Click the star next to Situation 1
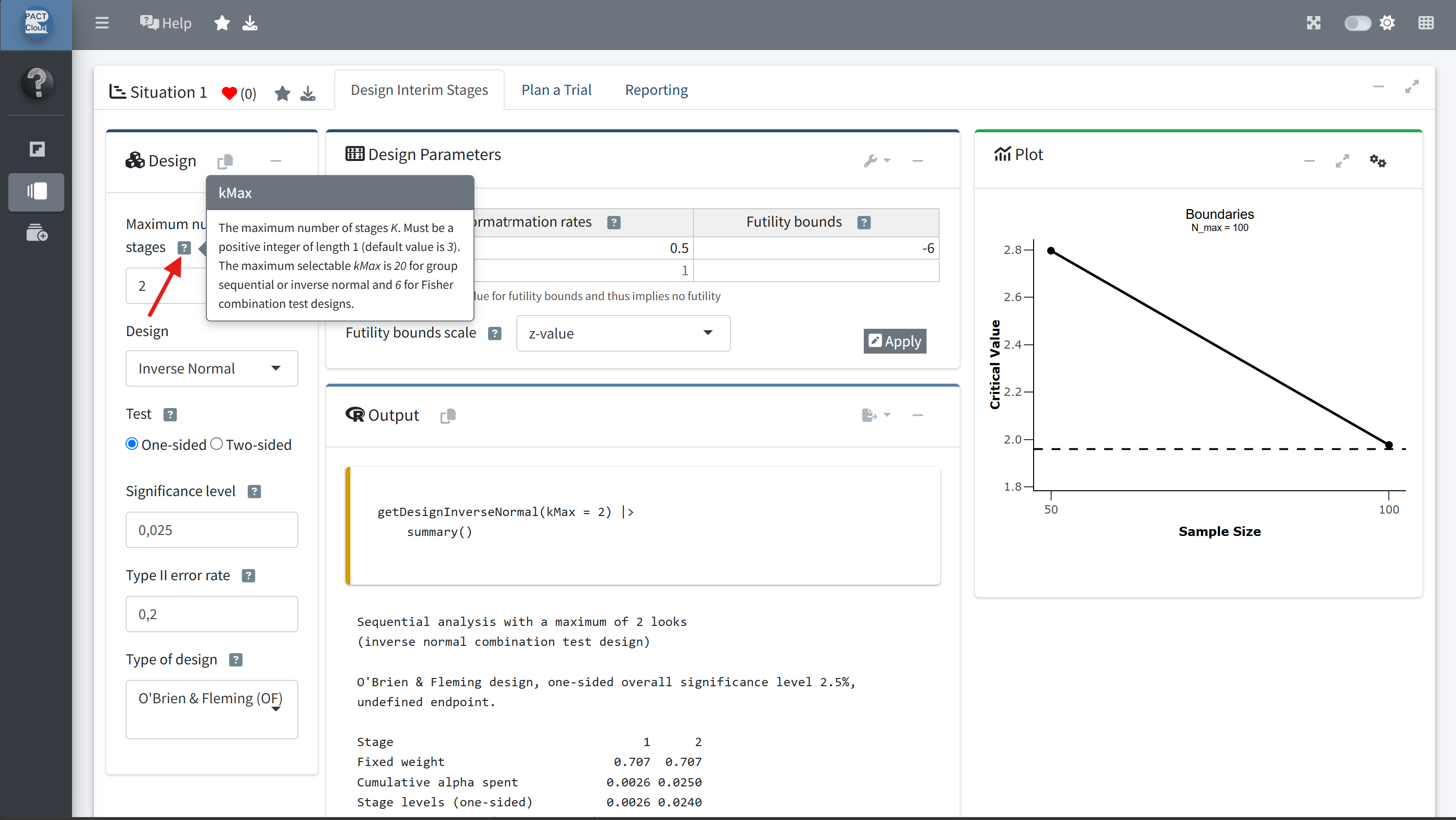Viewport: 1456px width, 820px height. coord(282,93)
